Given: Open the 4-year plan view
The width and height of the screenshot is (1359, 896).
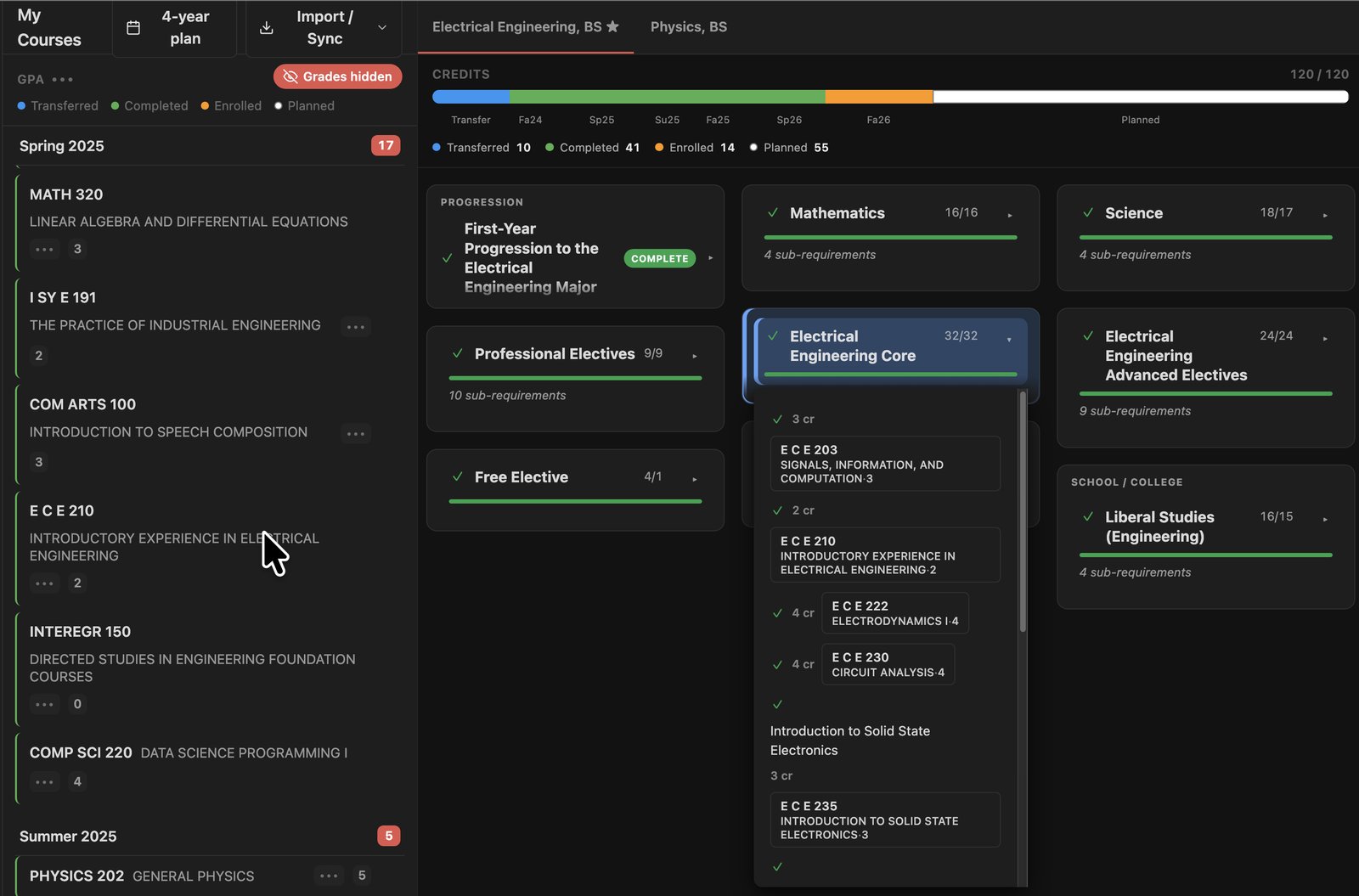Looking at the screenshot, I should pyautogui.click(x=175, y=28).
